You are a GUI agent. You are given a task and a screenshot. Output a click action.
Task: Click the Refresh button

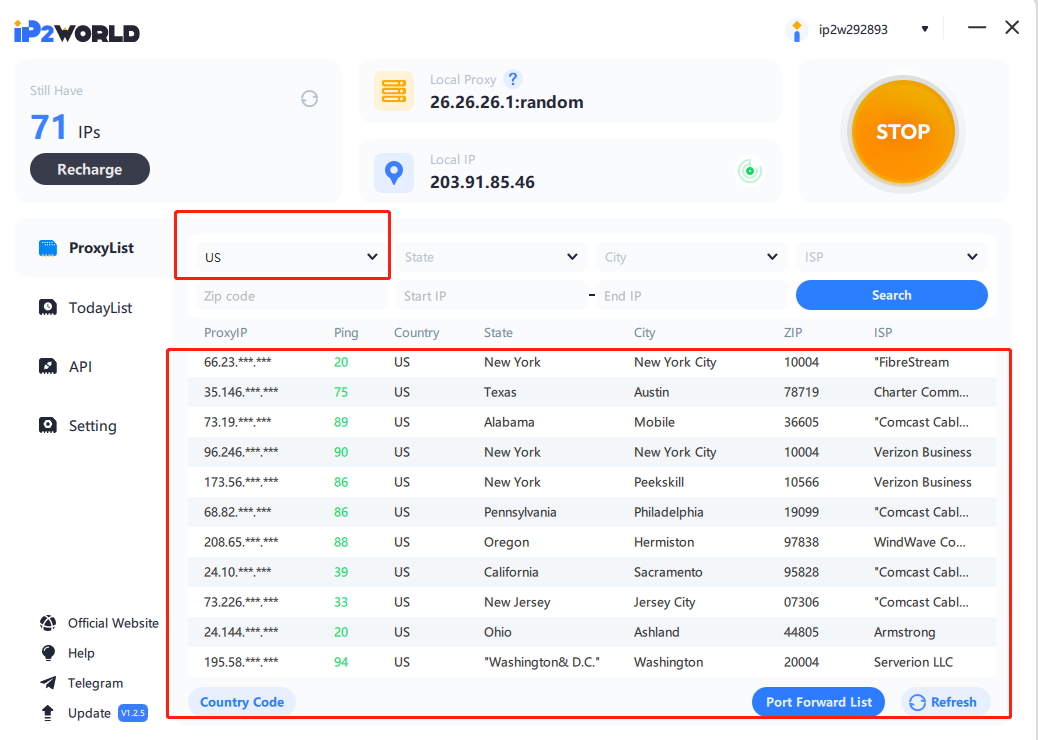(945, 702)
